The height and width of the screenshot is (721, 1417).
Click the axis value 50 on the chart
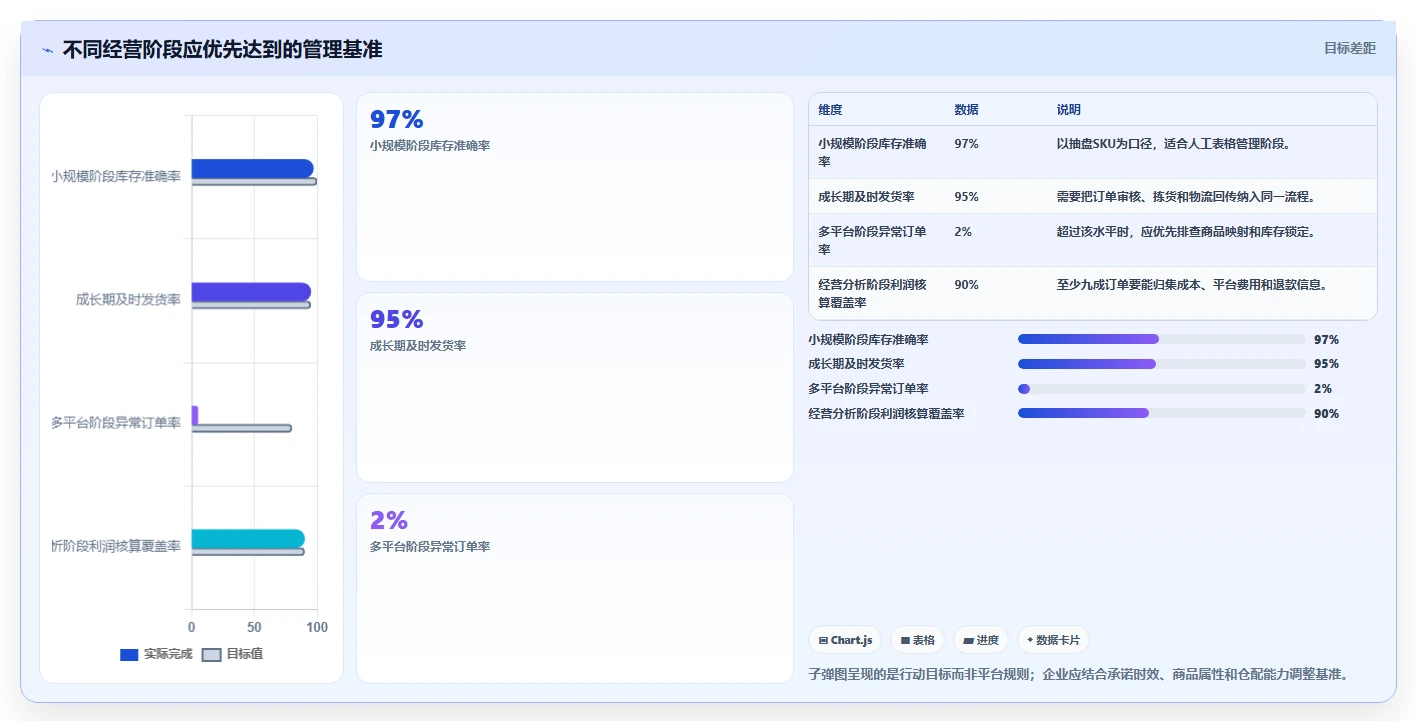[254, 627]
